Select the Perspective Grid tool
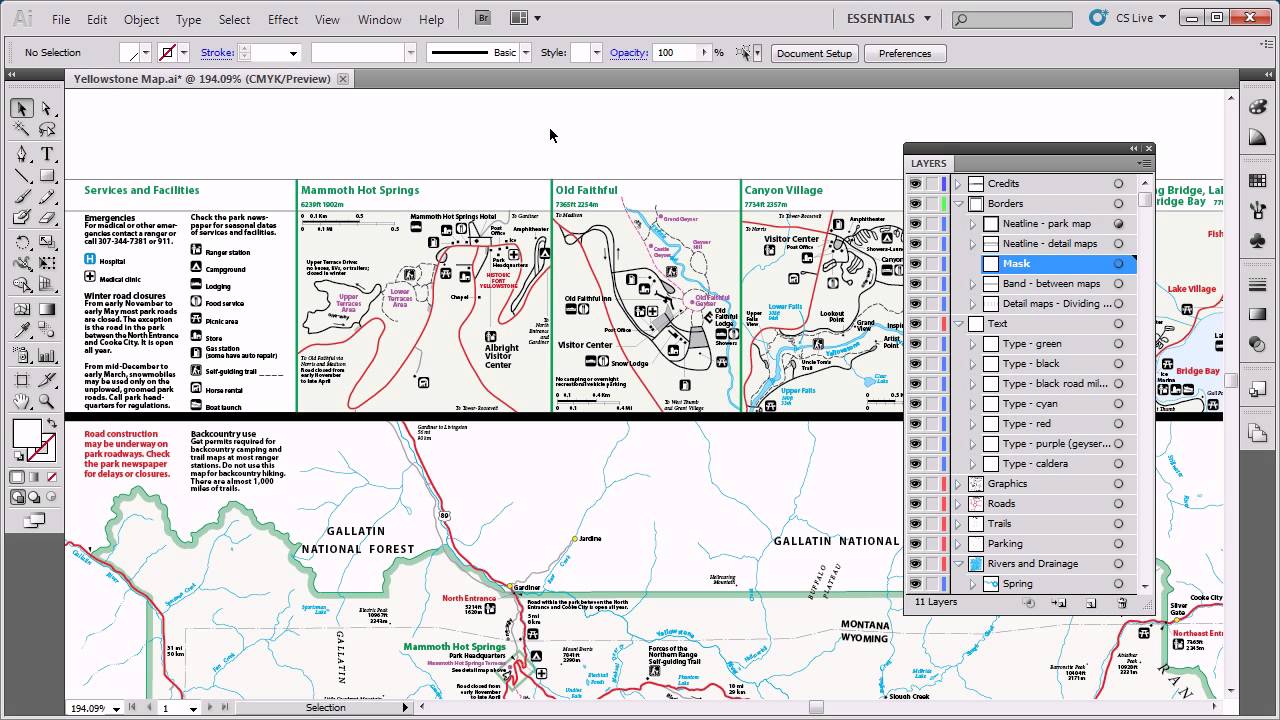This screenshot has height=720, width=1280. 46,284
